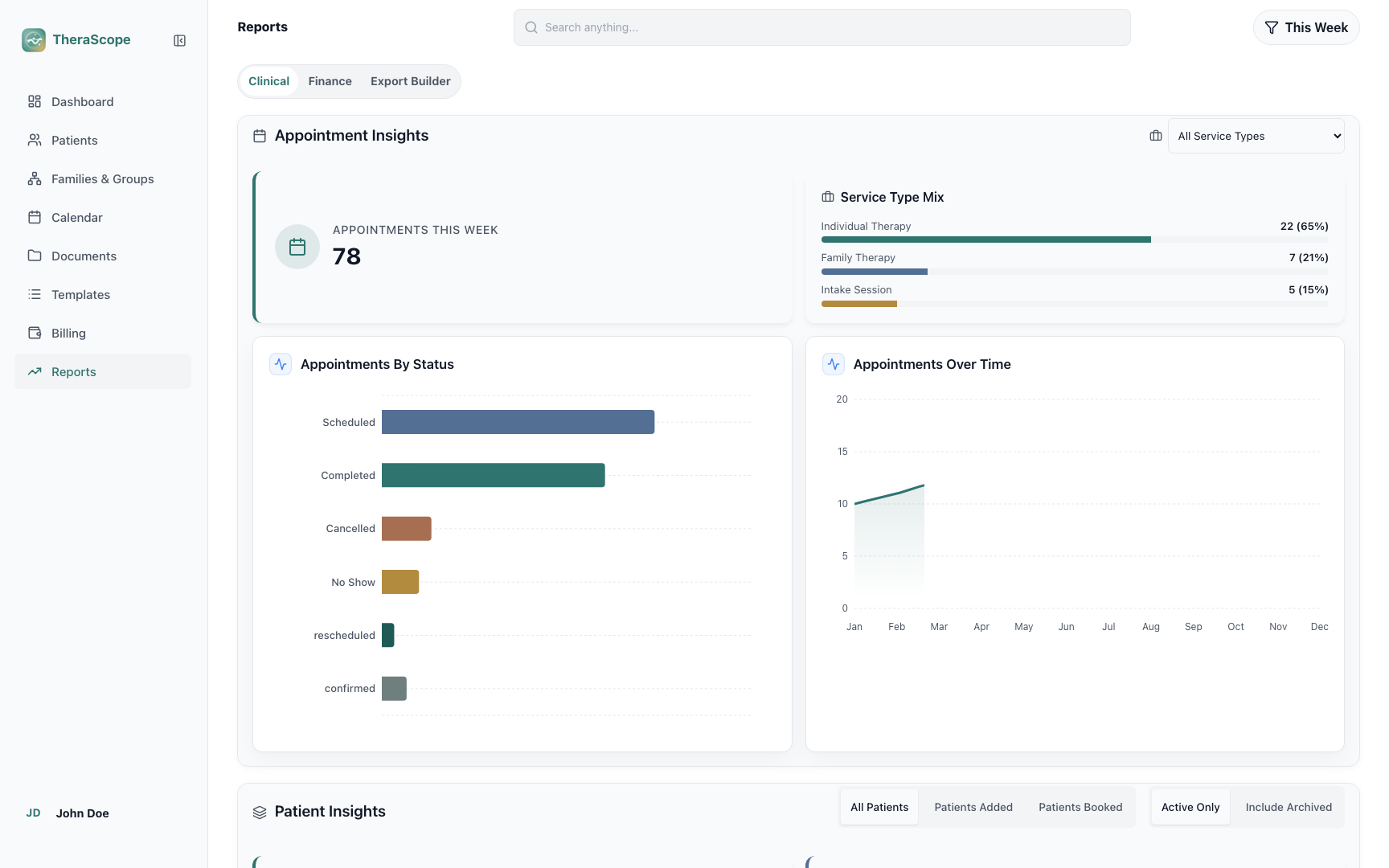This screenshot has height=868, width=1389.
Task: Click the briefcase icon beside All Service Types
Action: click(1156, 136)
